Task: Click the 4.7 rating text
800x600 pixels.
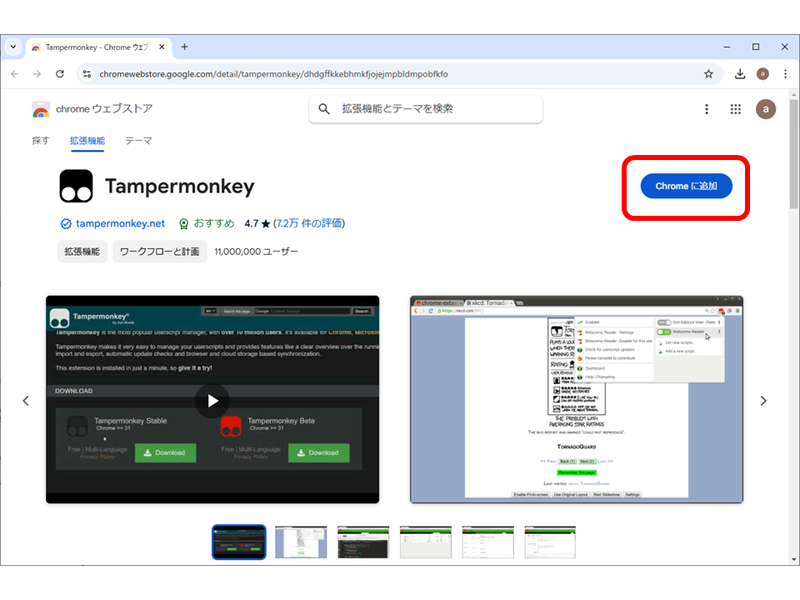Action: (251, 223)
